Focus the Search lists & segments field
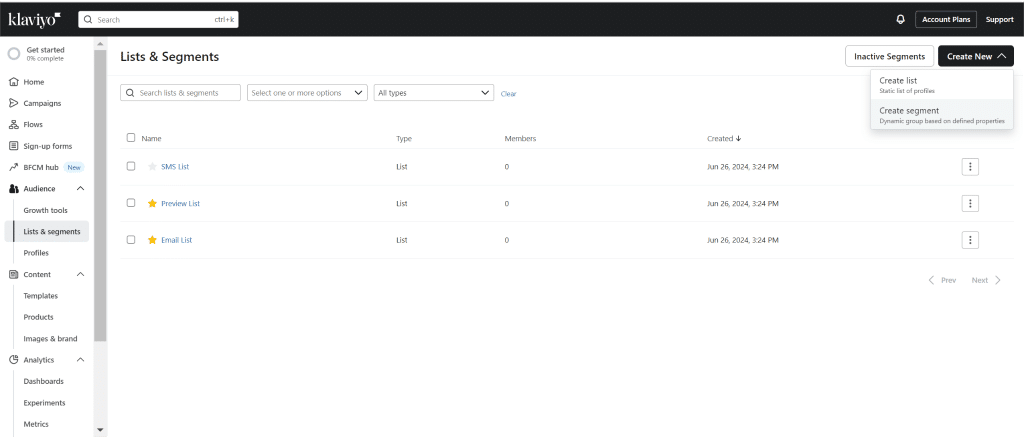This screenshot has height=437, width=1024. [x=187, y=93]
